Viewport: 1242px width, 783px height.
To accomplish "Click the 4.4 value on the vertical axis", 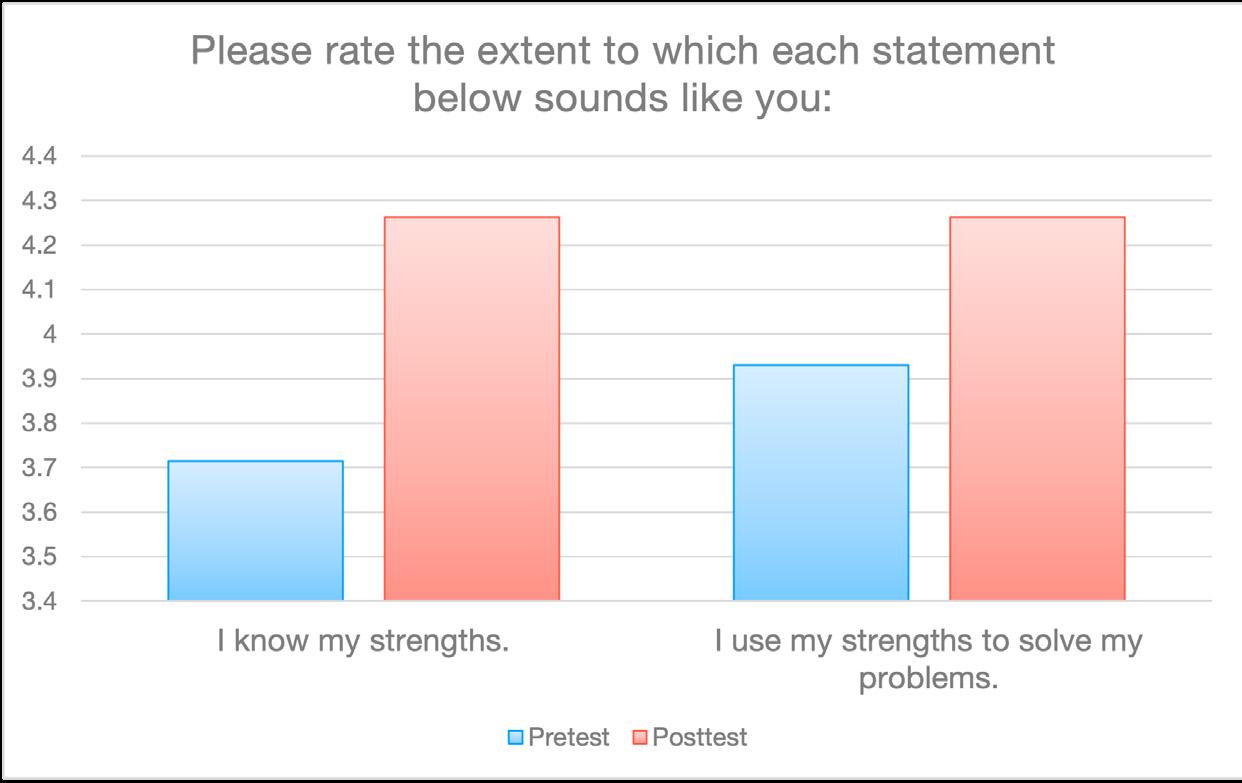I will pyautogui.click(x=41, y=157).
